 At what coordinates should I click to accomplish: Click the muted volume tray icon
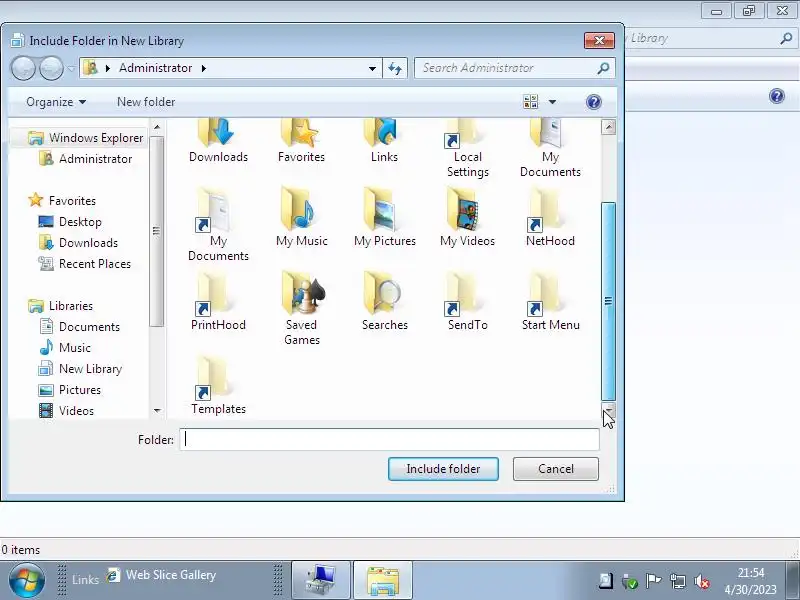702,581
